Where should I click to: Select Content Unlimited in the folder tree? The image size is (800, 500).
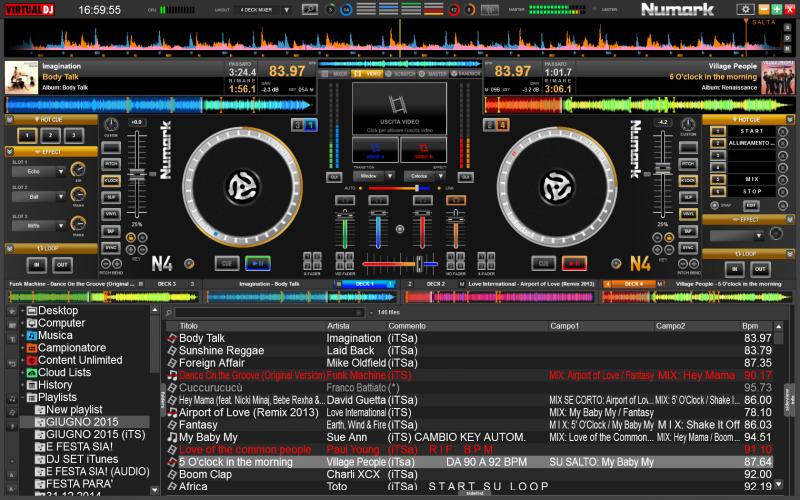80,360
